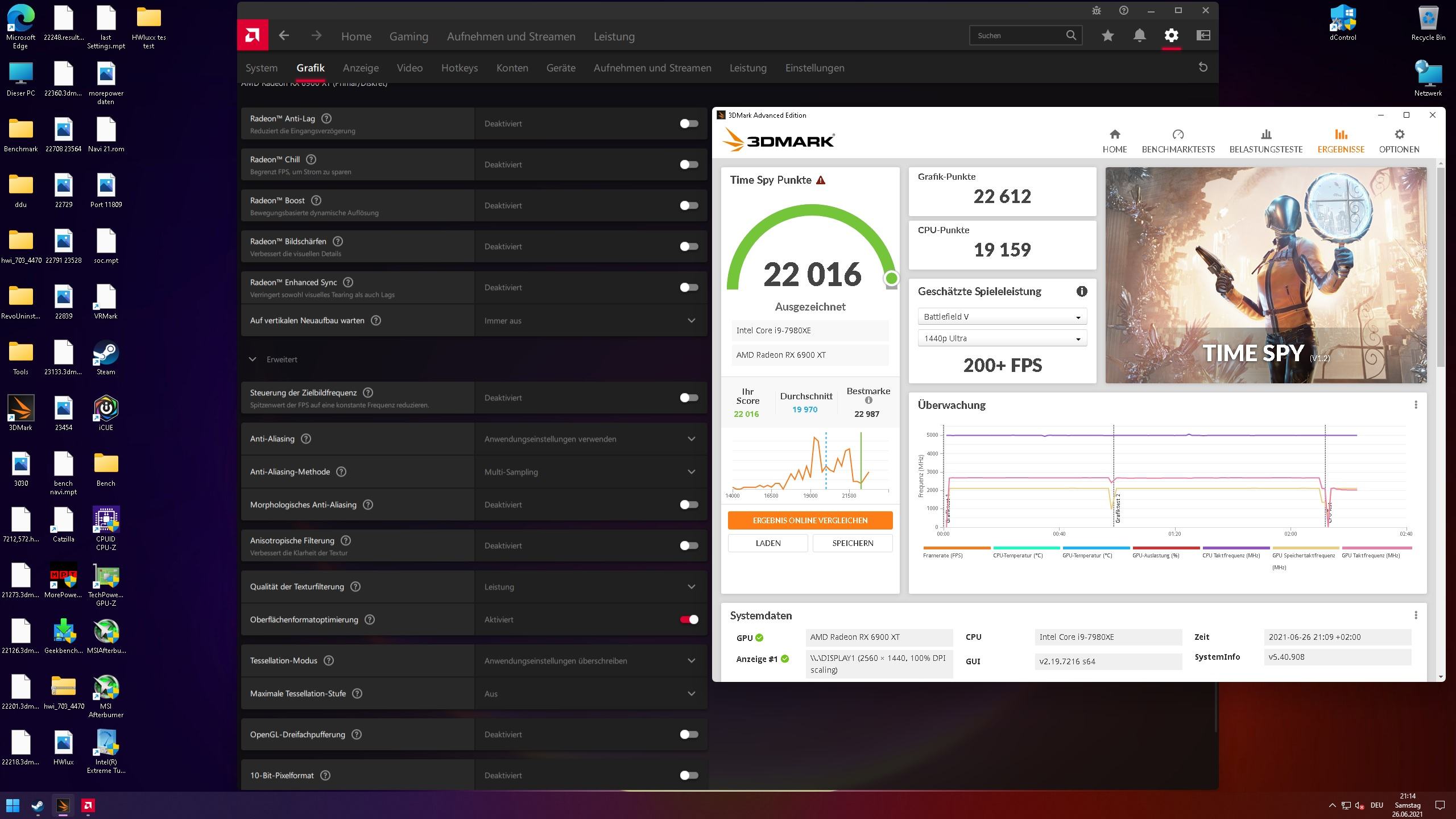Click ERGEBNIS ONLINE VERGLEICHEN button

[x=810, y=520]
